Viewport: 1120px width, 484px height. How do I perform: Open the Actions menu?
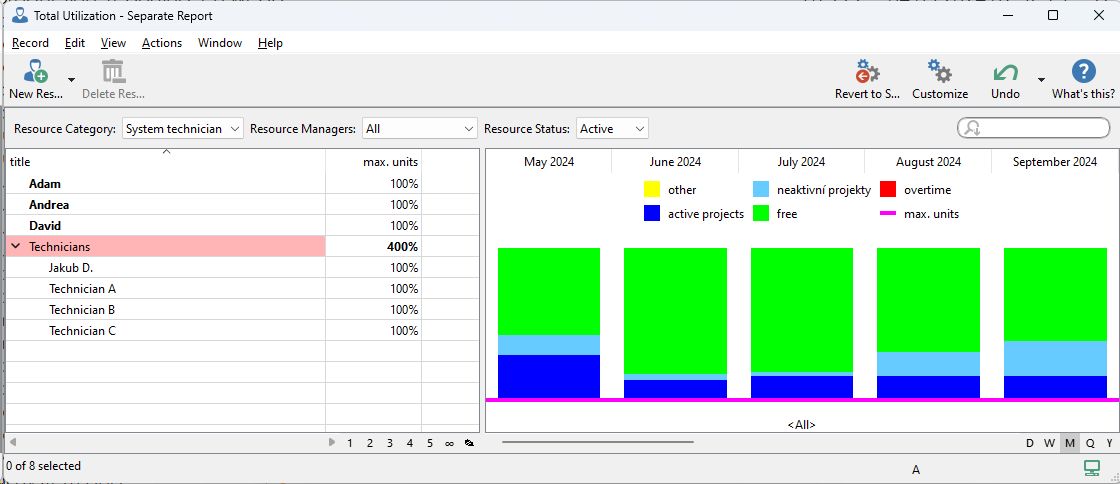(x=161, y=43)
